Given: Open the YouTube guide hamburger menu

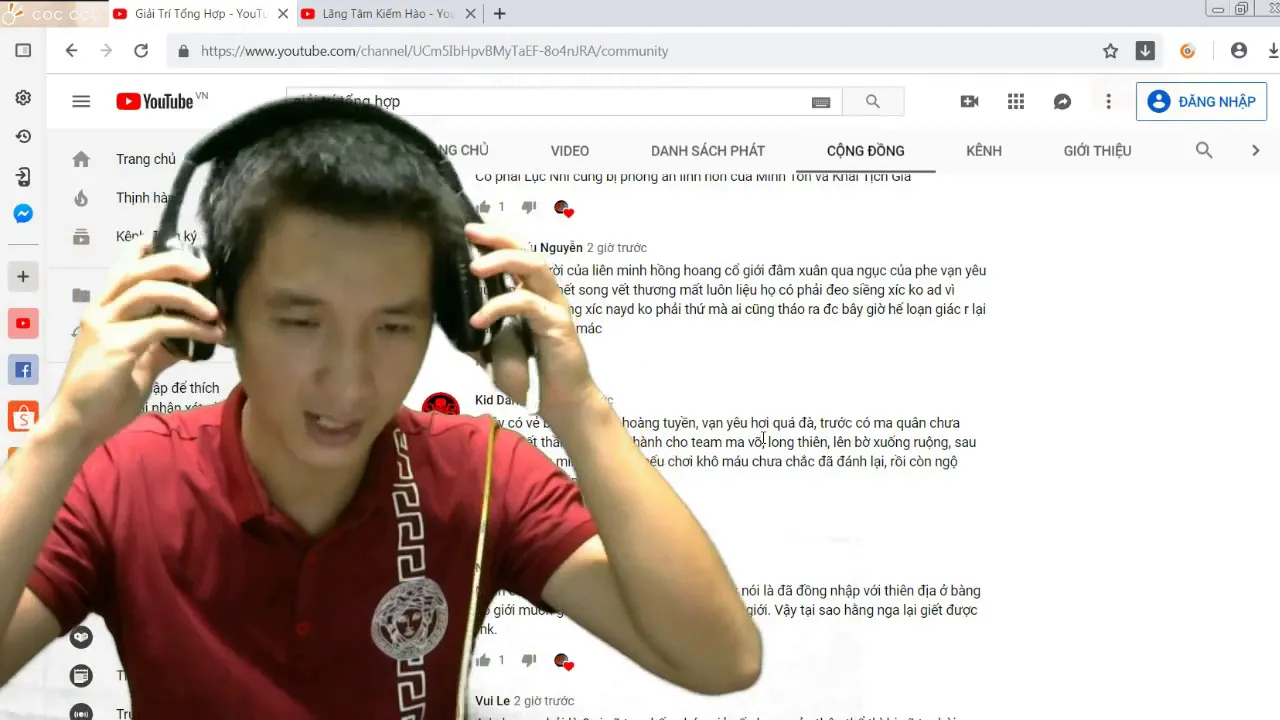Looking at the screenshot, I should pos(81,101).
